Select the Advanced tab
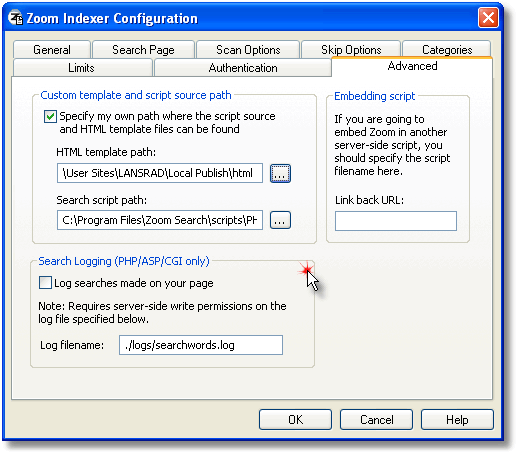The width and height of the screenshot is (518, 455). (412, 66)
